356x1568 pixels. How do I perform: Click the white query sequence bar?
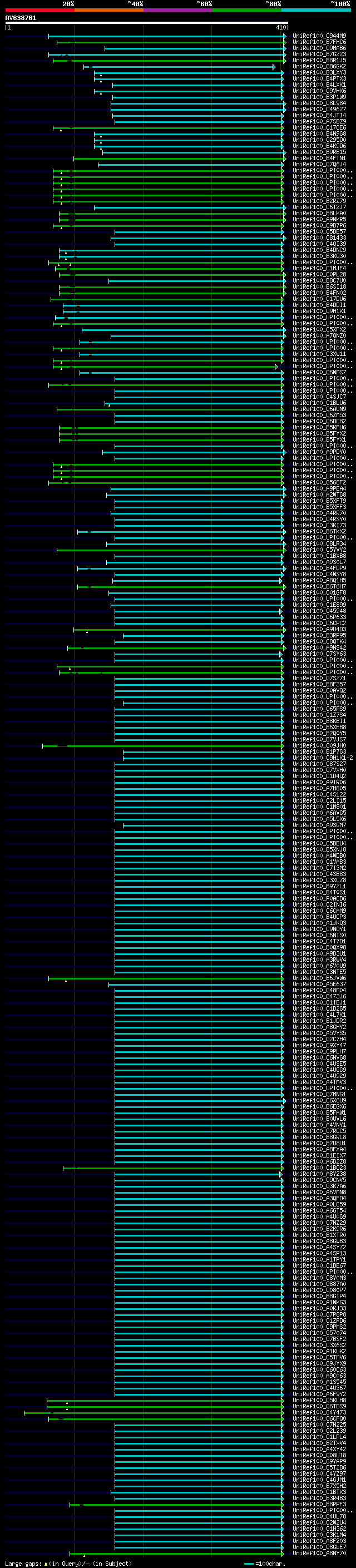pyautogui.click(x=147, y=23)
